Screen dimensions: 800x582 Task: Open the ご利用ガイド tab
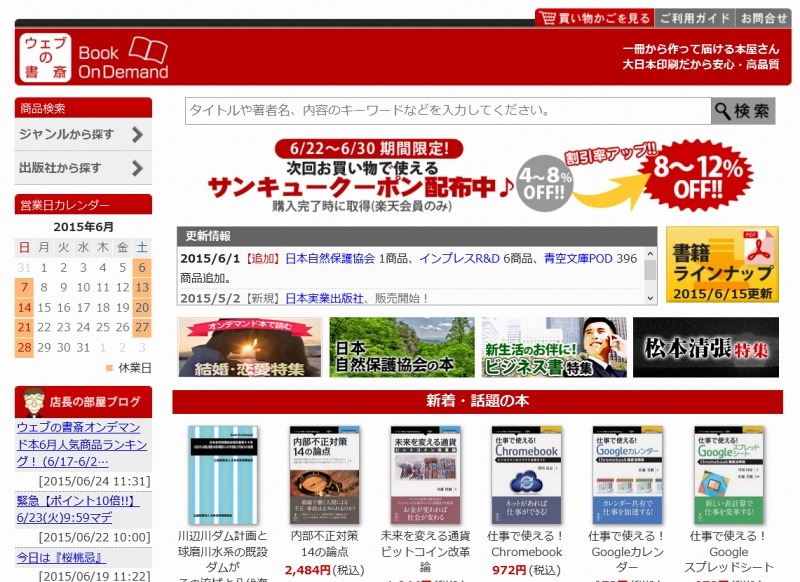tap(695, 18)
